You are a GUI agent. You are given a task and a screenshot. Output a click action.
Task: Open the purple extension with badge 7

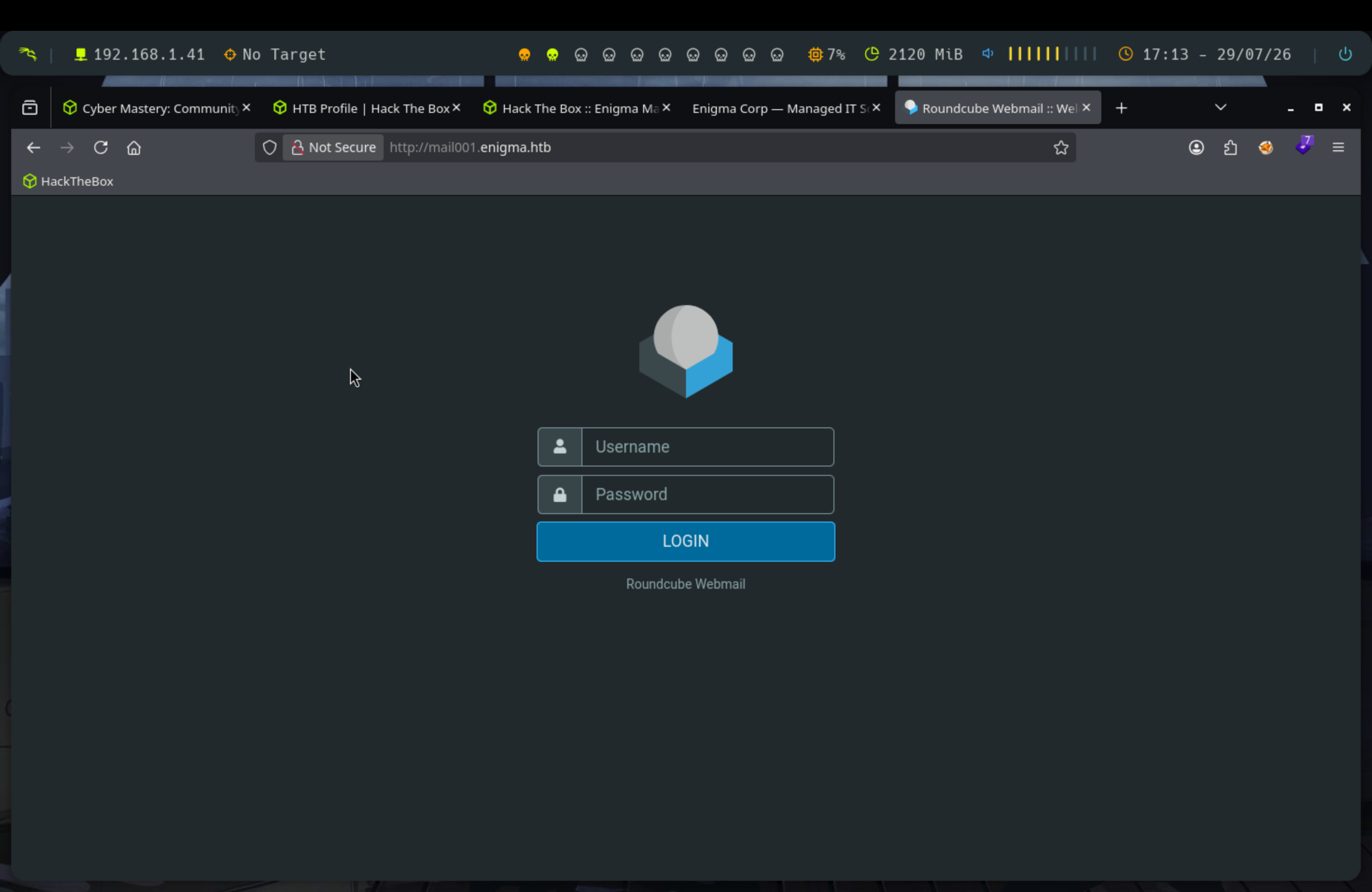click(x=1303, y=145)
